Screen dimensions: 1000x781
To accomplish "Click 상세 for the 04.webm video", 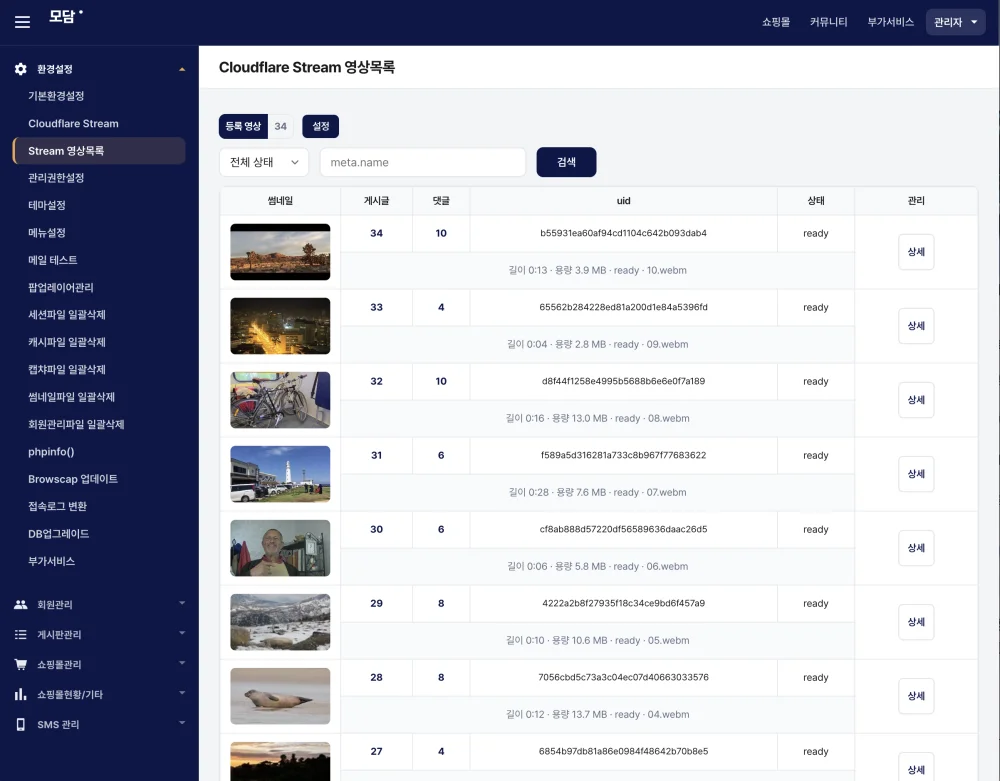I will (x=916, y=696).
